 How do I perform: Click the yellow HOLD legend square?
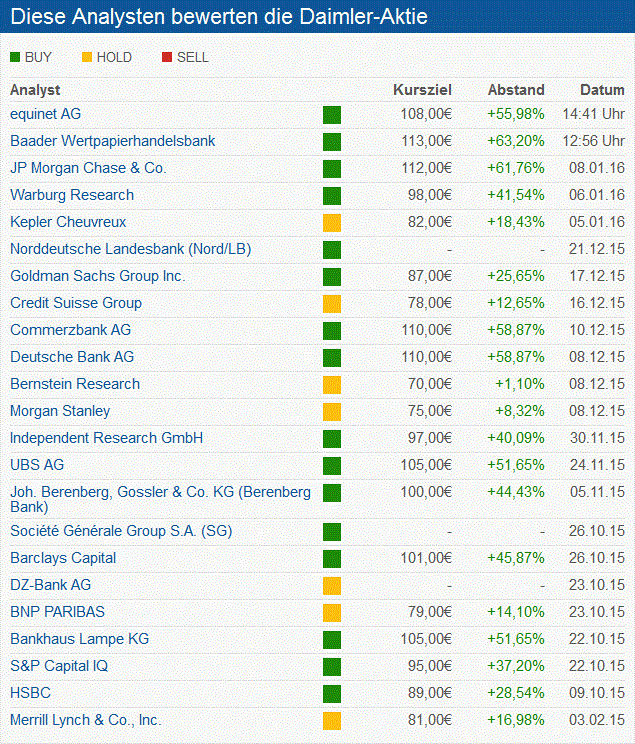87,58
